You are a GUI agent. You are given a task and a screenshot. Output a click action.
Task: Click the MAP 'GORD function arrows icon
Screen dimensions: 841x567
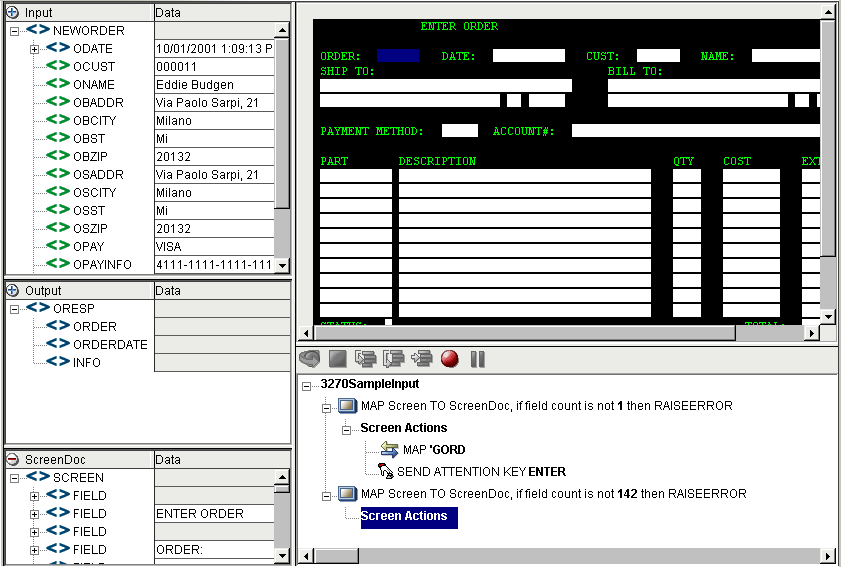coord(389,449)
